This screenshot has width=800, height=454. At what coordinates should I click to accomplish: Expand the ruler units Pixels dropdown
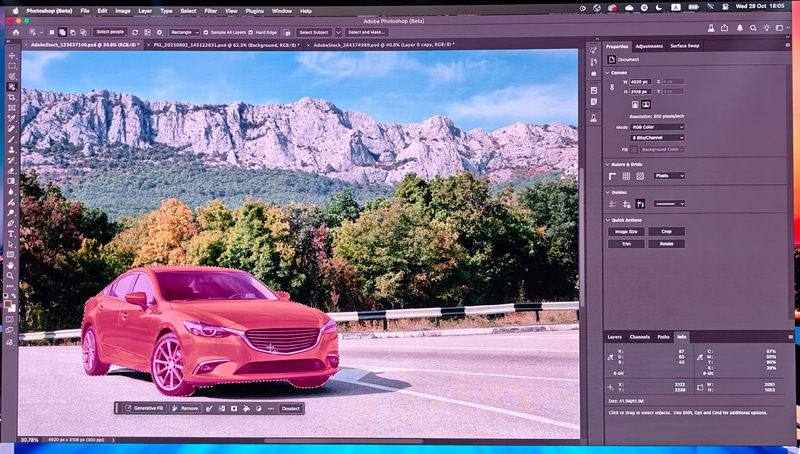coord(668,175)
